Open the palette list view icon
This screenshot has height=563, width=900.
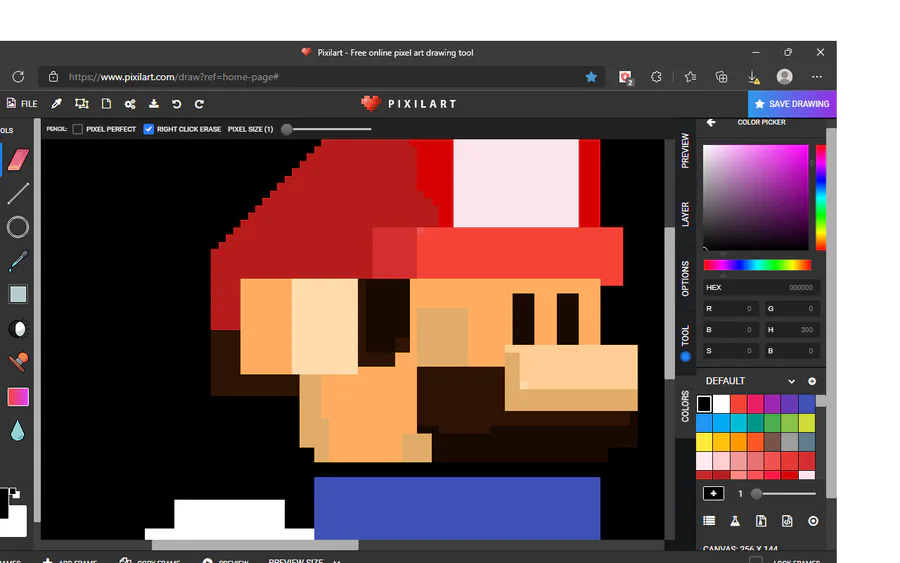click(x=709, y=521)
